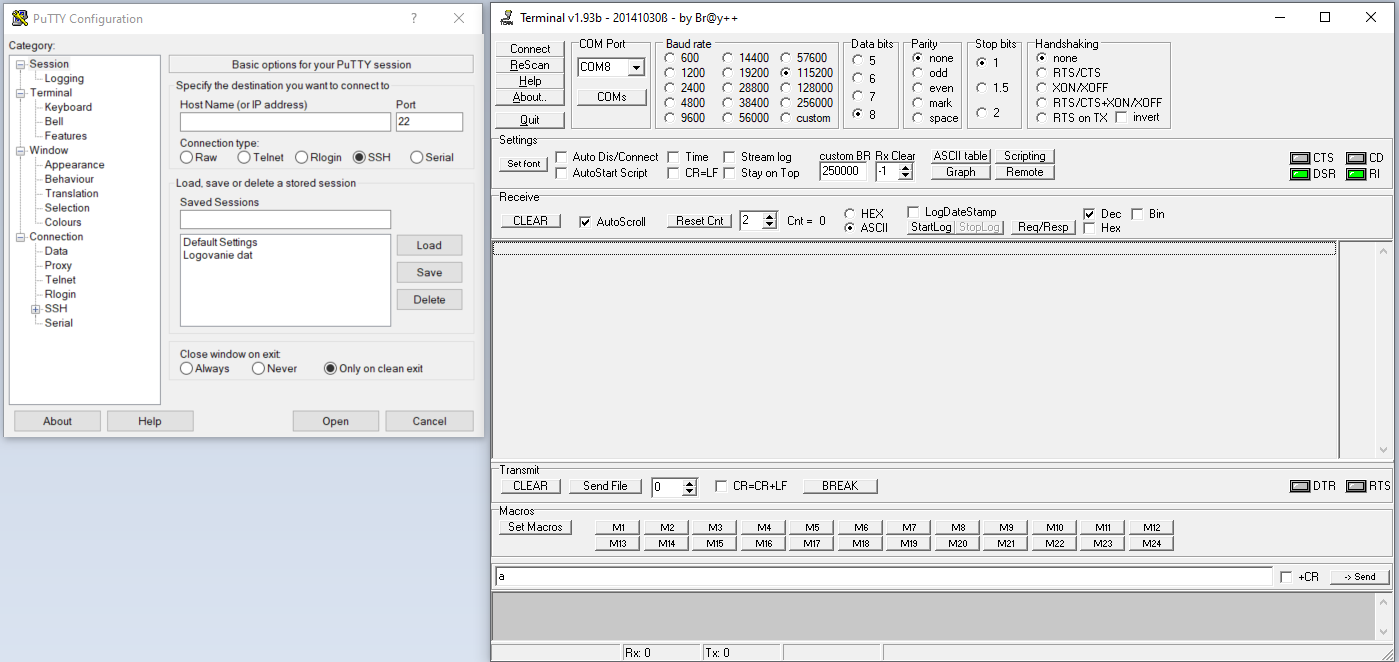
Task: Select the Telnet connection type
Action: click(x=244, y=157)
